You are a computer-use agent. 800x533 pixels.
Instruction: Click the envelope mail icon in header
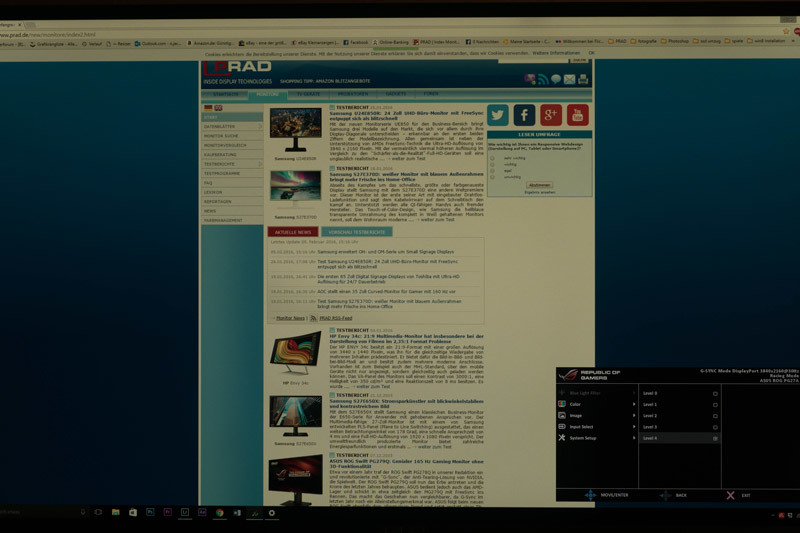click(x=569, y=79)
